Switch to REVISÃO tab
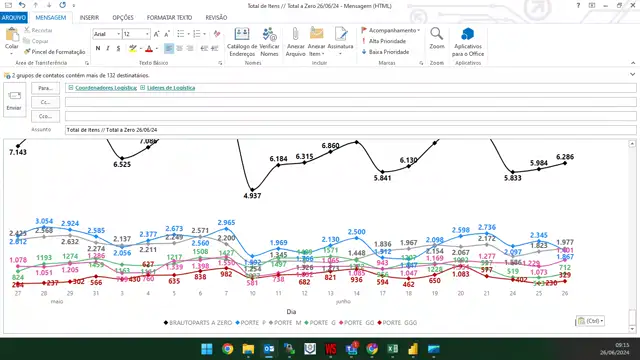The height and width of the screenshot is (360, 640). pos(216,18)
